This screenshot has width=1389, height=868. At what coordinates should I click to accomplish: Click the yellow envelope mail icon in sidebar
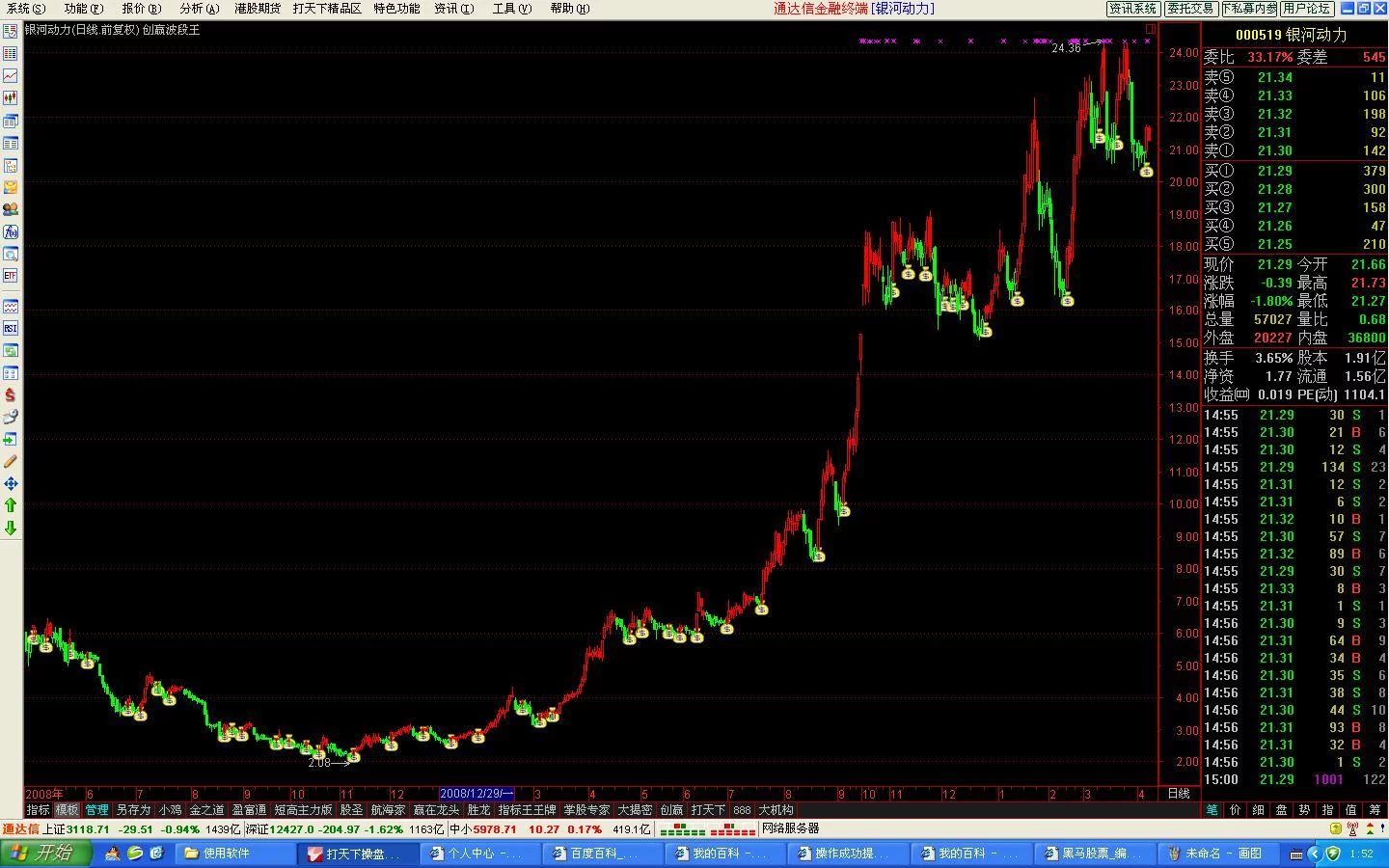point(11,187)
